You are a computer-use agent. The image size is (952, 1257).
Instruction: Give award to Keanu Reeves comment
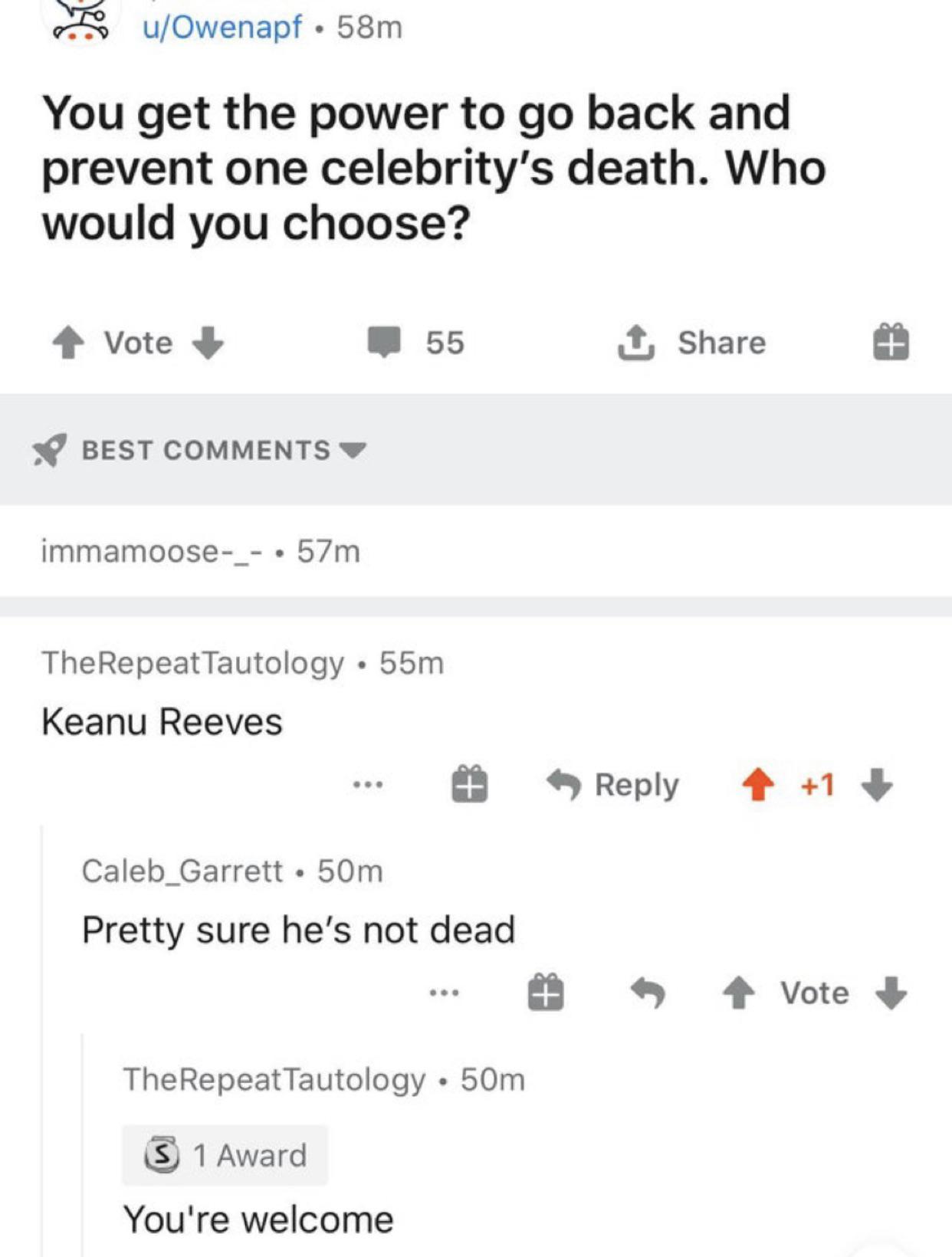tap(469, 785)
